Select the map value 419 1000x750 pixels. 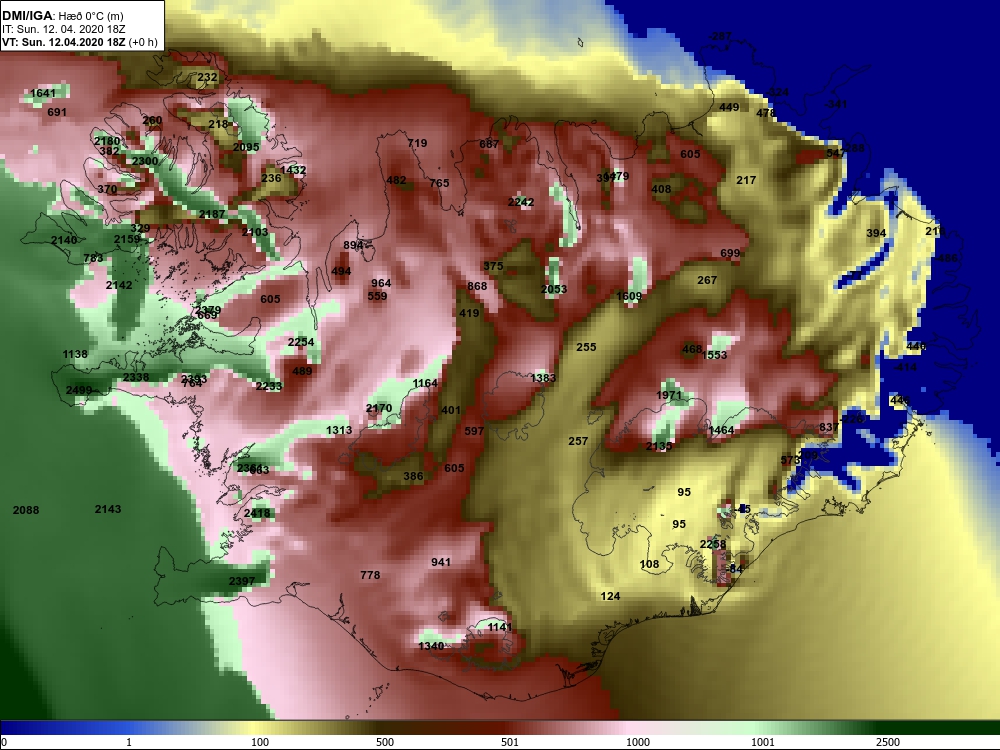point(469,313)
